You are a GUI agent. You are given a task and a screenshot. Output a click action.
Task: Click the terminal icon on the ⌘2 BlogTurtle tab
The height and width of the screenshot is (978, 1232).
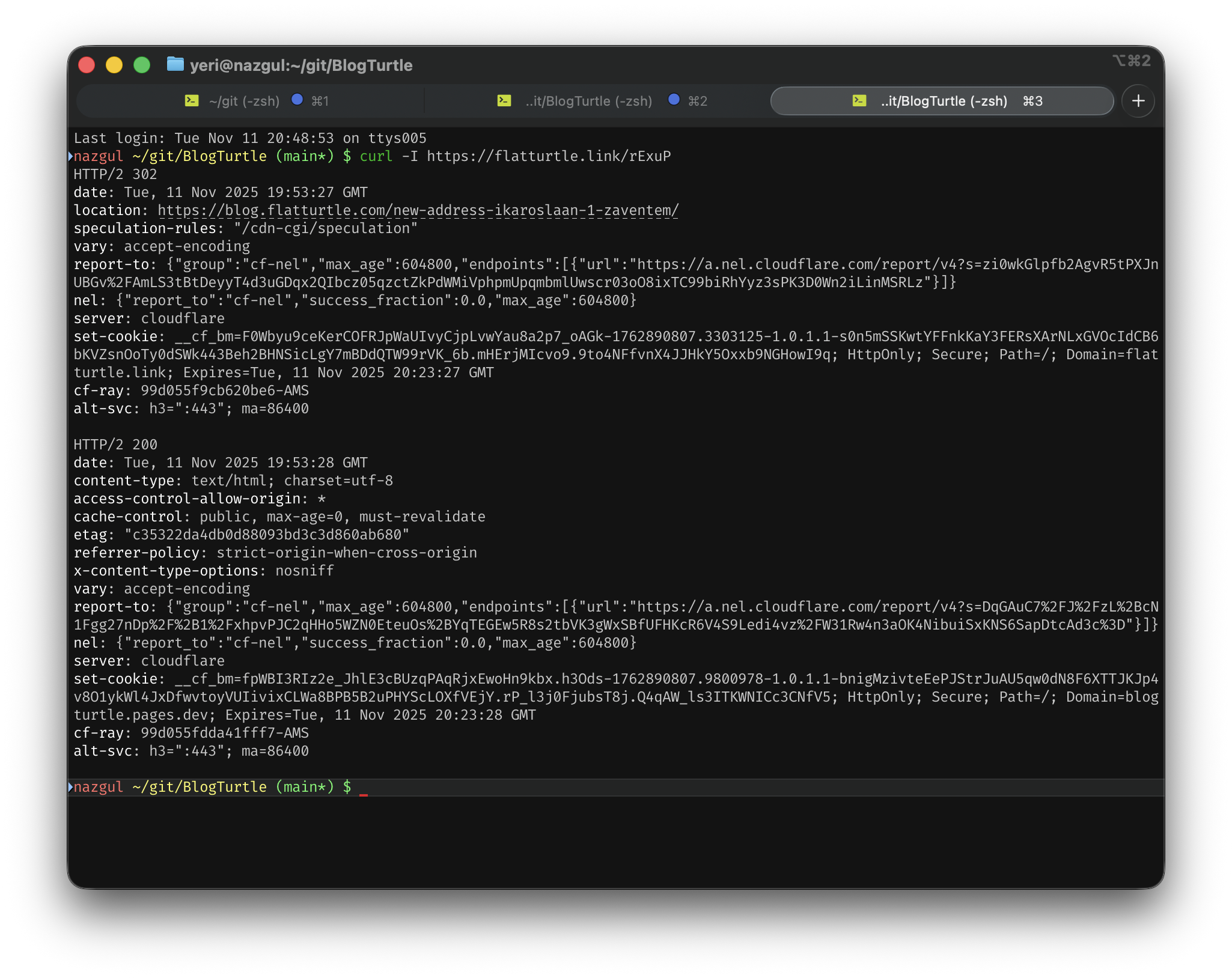pyautogui.click(x=504, y=101)
